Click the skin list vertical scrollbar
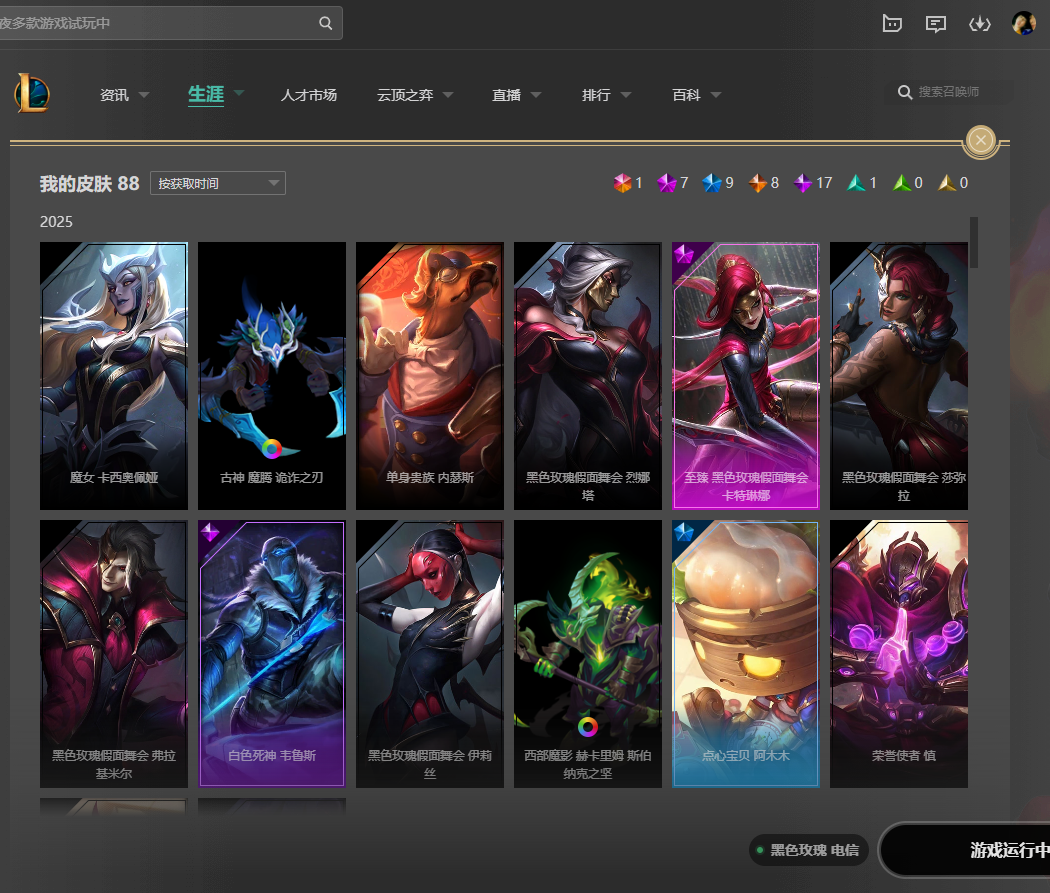The height and width of the screenshot is (893, 1050). click(x=974, y=242)
